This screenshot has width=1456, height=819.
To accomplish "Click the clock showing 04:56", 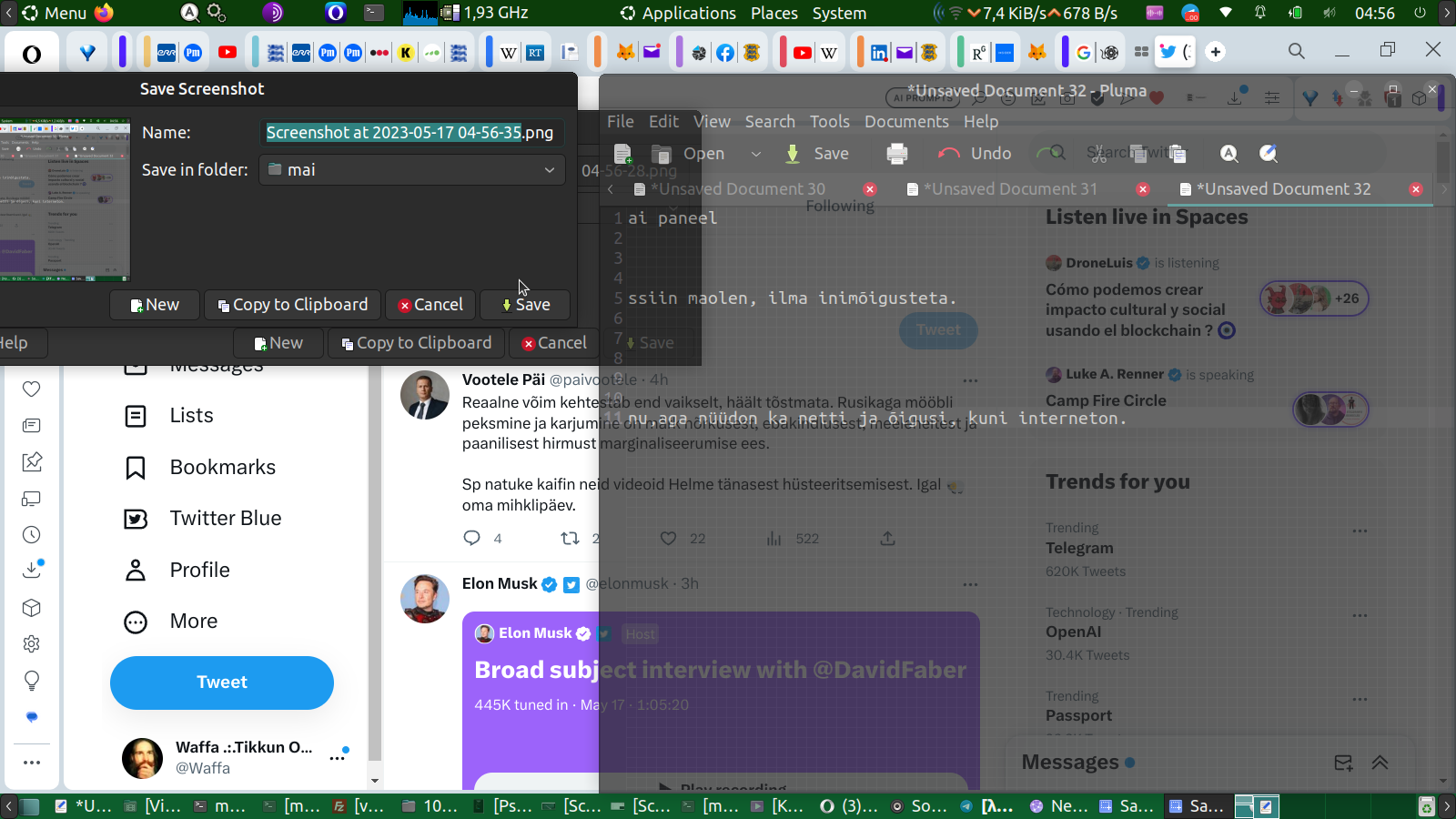I will (1375, 13).
